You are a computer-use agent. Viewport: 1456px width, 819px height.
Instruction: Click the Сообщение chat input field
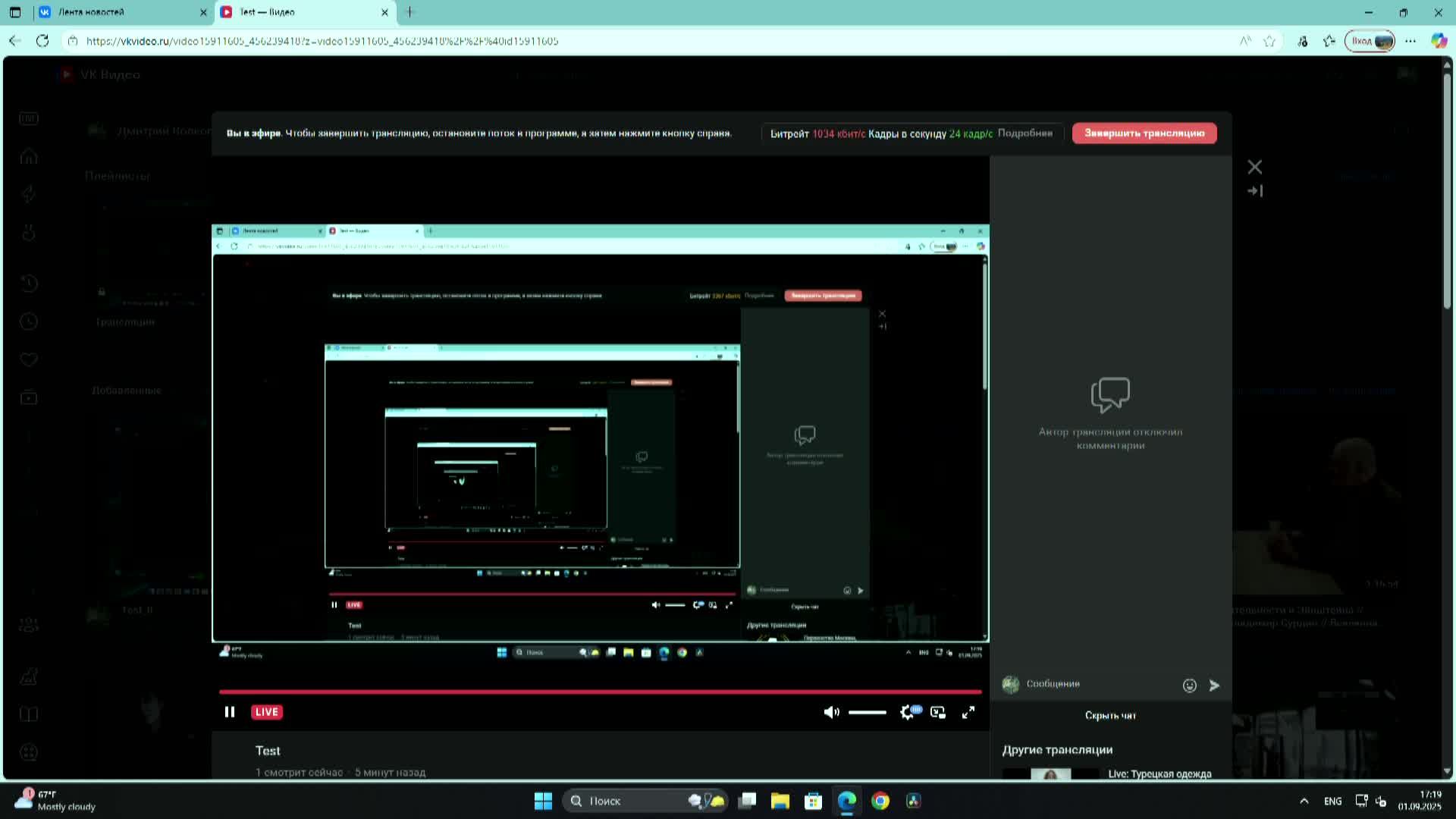tap(1100, 684)
